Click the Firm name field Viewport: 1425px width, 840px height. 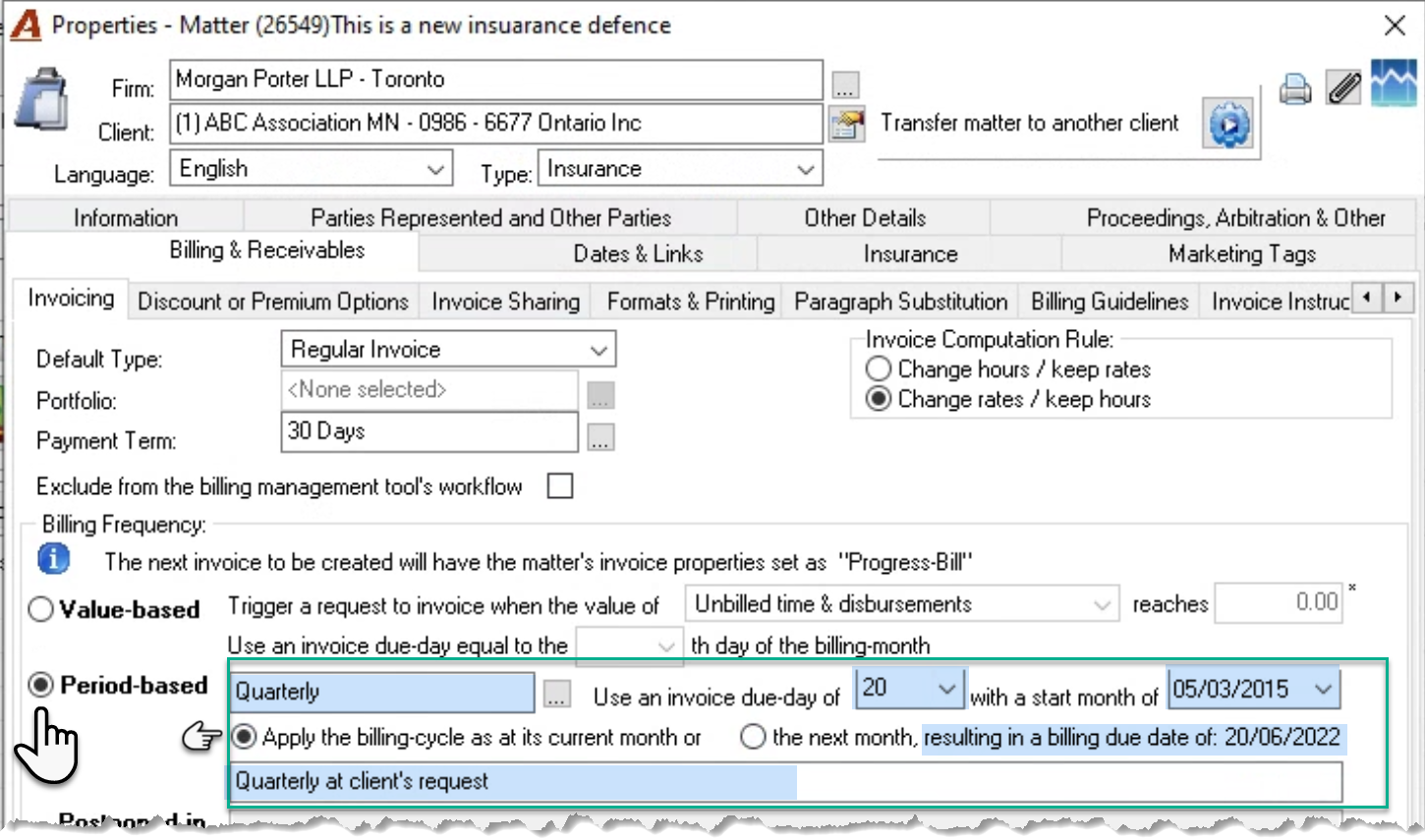[x=496, y=80]
